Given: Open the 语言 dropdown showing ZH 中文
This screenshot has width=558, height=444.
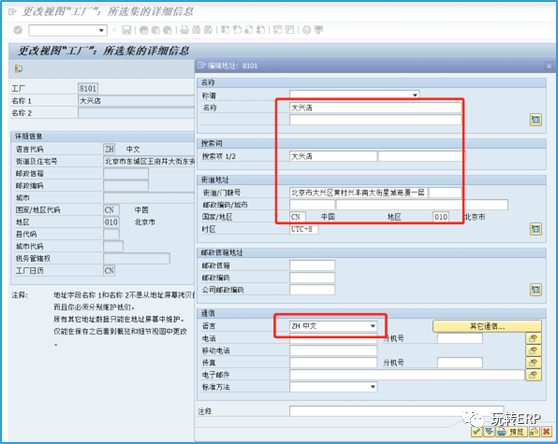Looking at the screenshot, I should point(373,326).
